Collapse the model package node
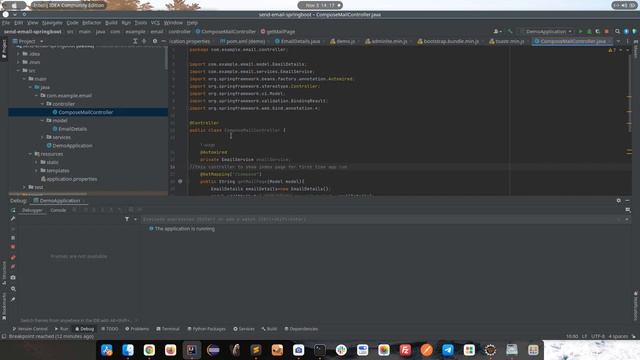Viewport: 640px width, 360px height. [x=42, y=120]
